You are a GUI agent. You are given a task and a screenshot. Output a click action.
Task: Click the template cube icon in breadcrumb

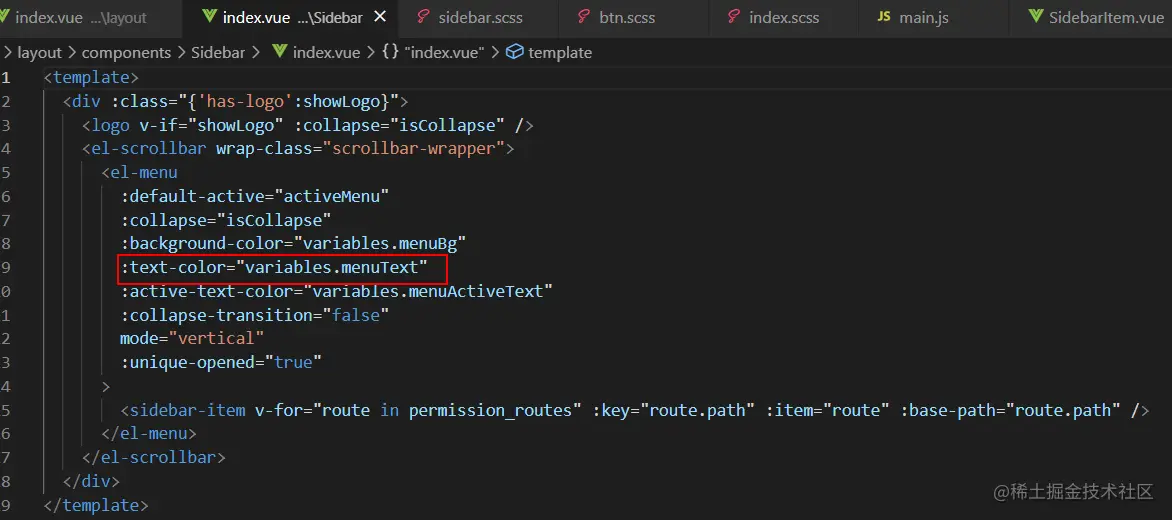click(x=514, y=52)
